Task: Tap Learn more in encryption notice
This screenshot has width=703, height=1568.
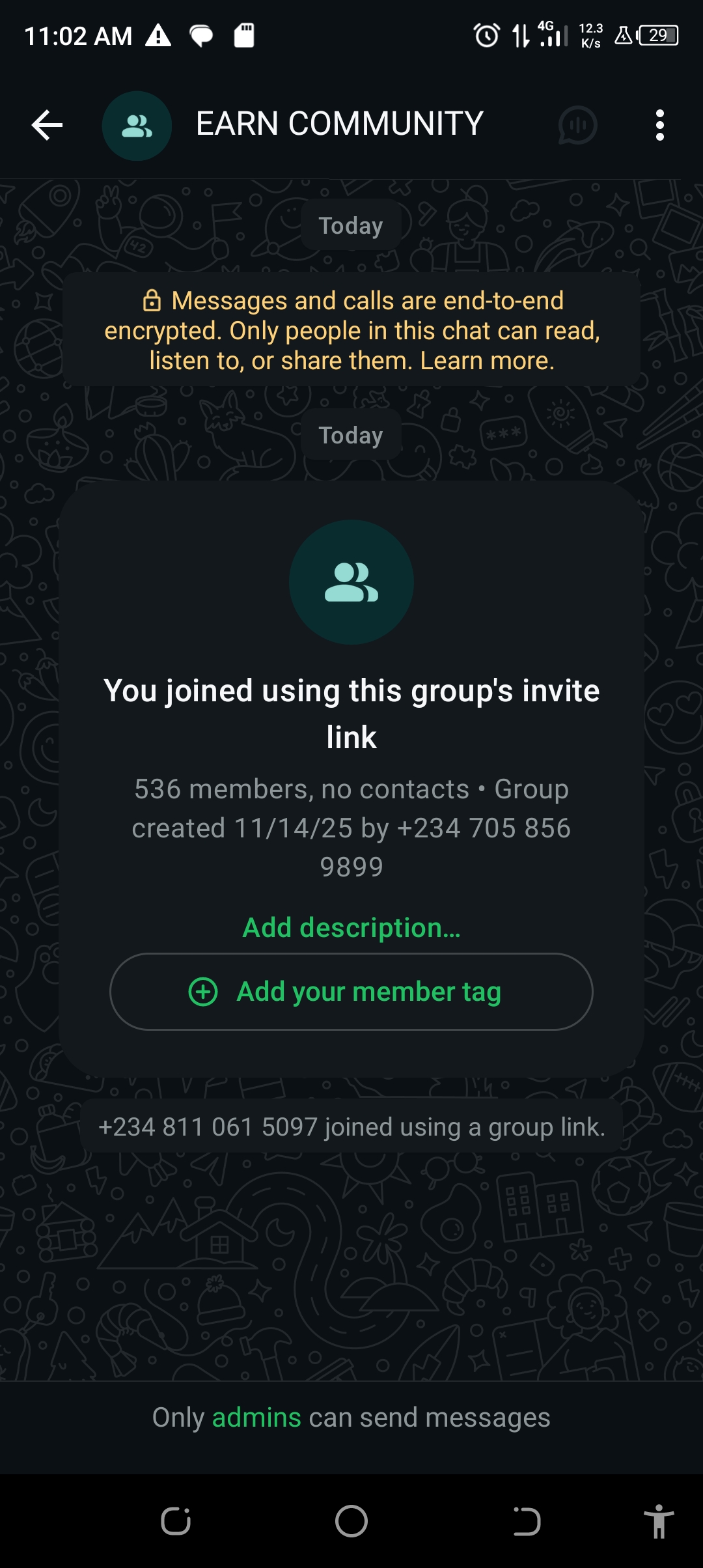Action: pos(487,361)
